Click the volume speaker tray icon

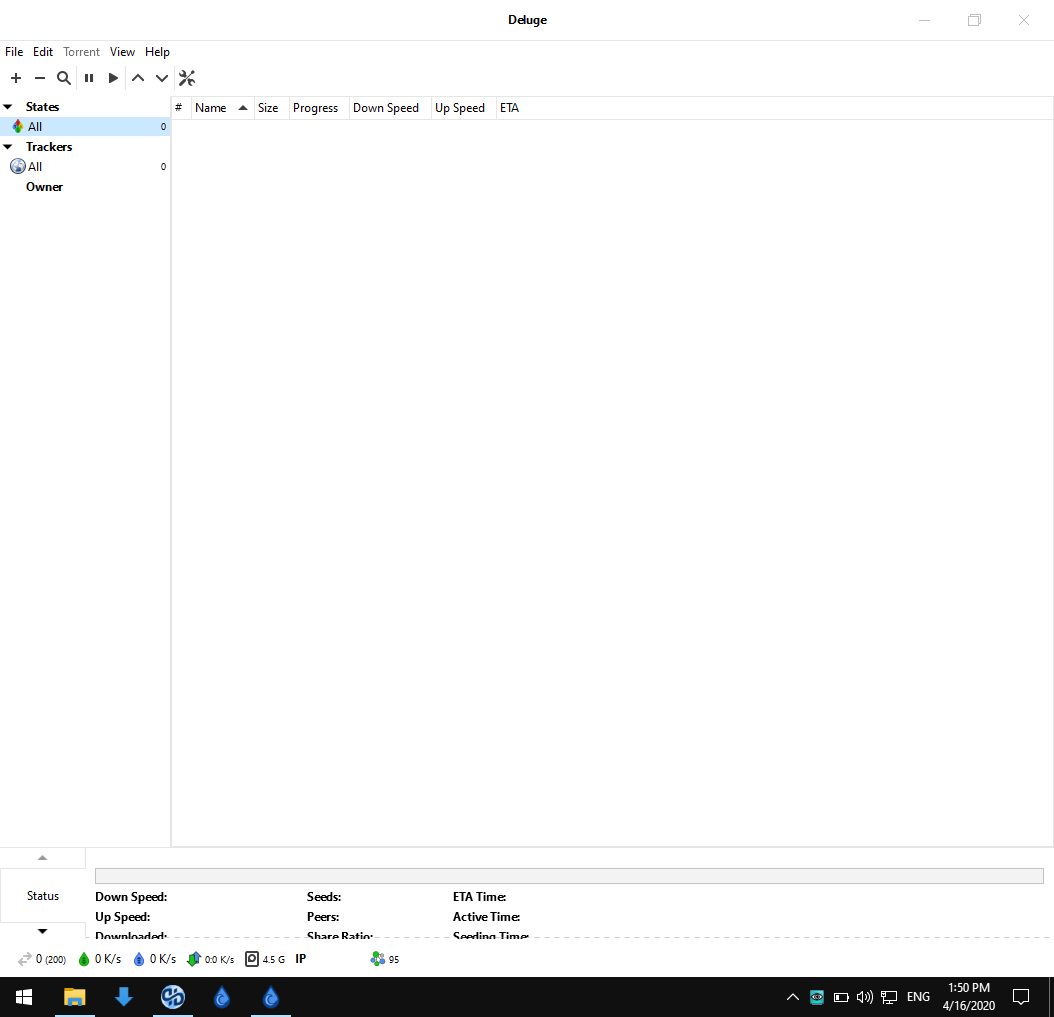[865, 997]
